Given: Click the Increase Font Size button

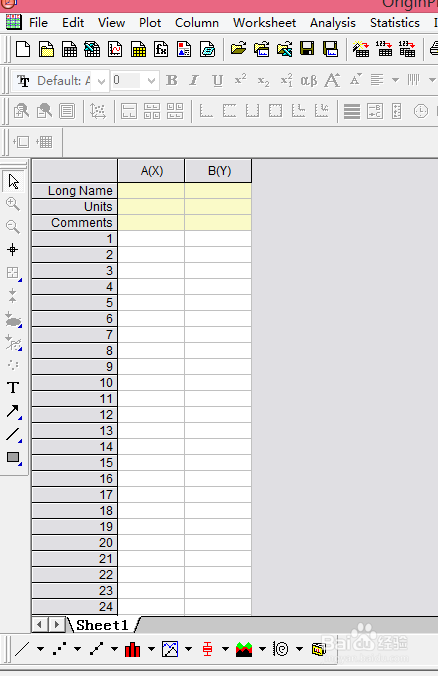Looking at the screenshot, I should coord(332,80).
